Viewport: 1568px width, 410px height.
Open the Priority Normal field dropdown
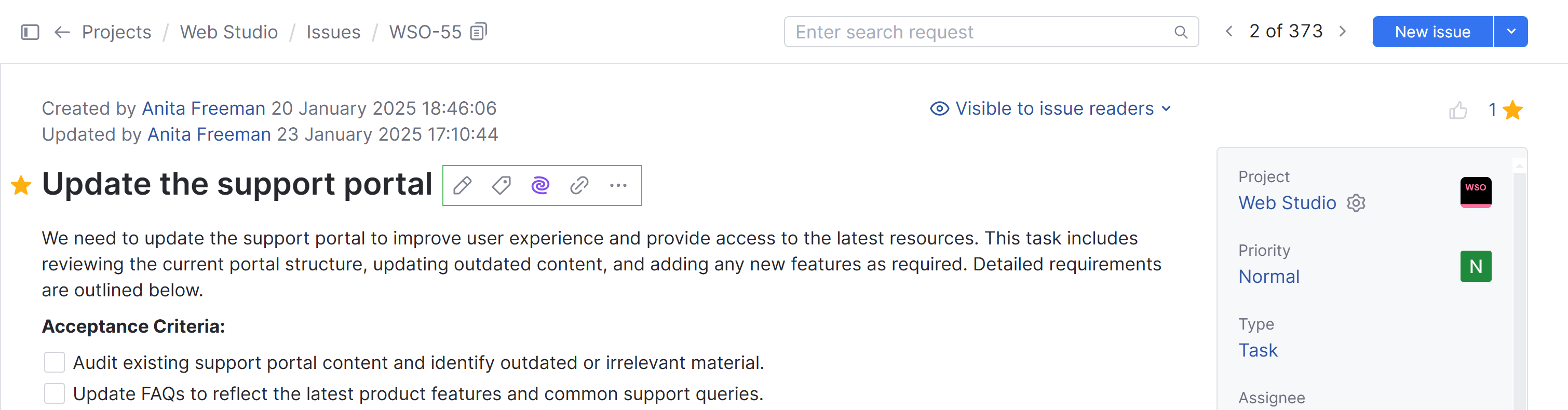tap(1269, 277)
